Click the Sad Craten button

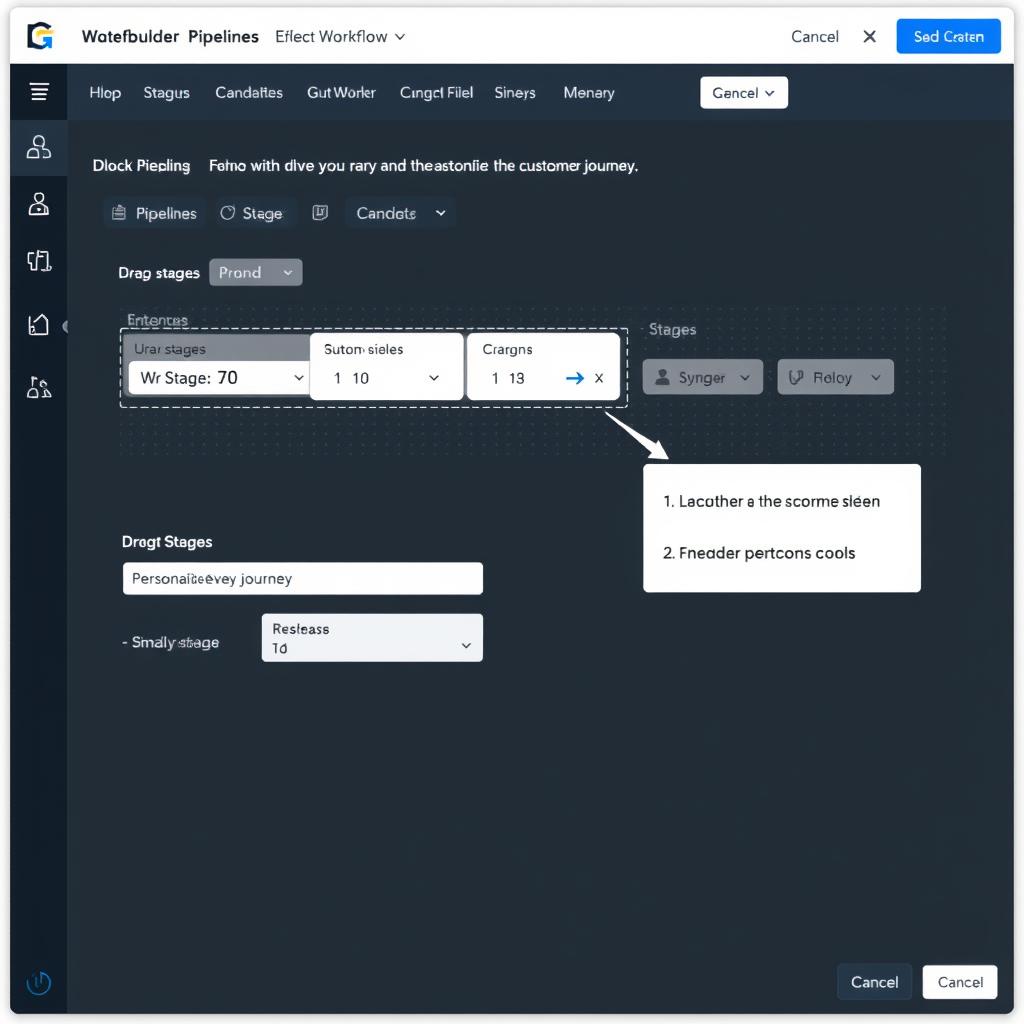tap(947, 36)
